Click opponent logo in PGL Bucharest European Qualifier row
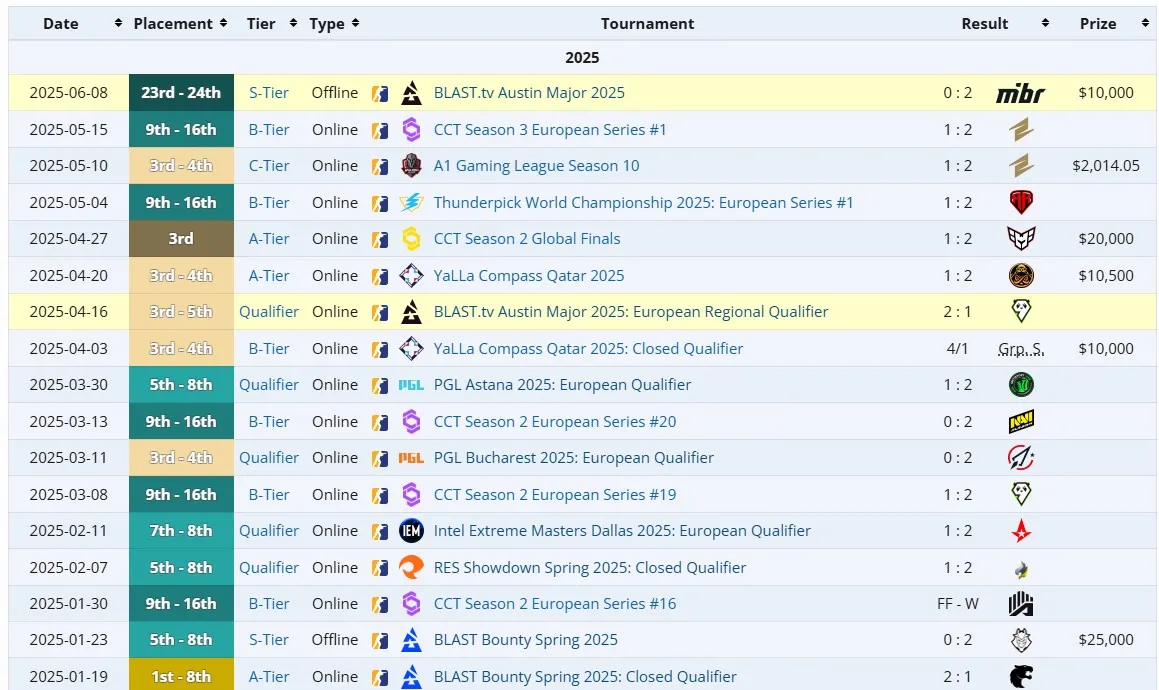This screenshot has width=1159, height=690. (1021, 458)
